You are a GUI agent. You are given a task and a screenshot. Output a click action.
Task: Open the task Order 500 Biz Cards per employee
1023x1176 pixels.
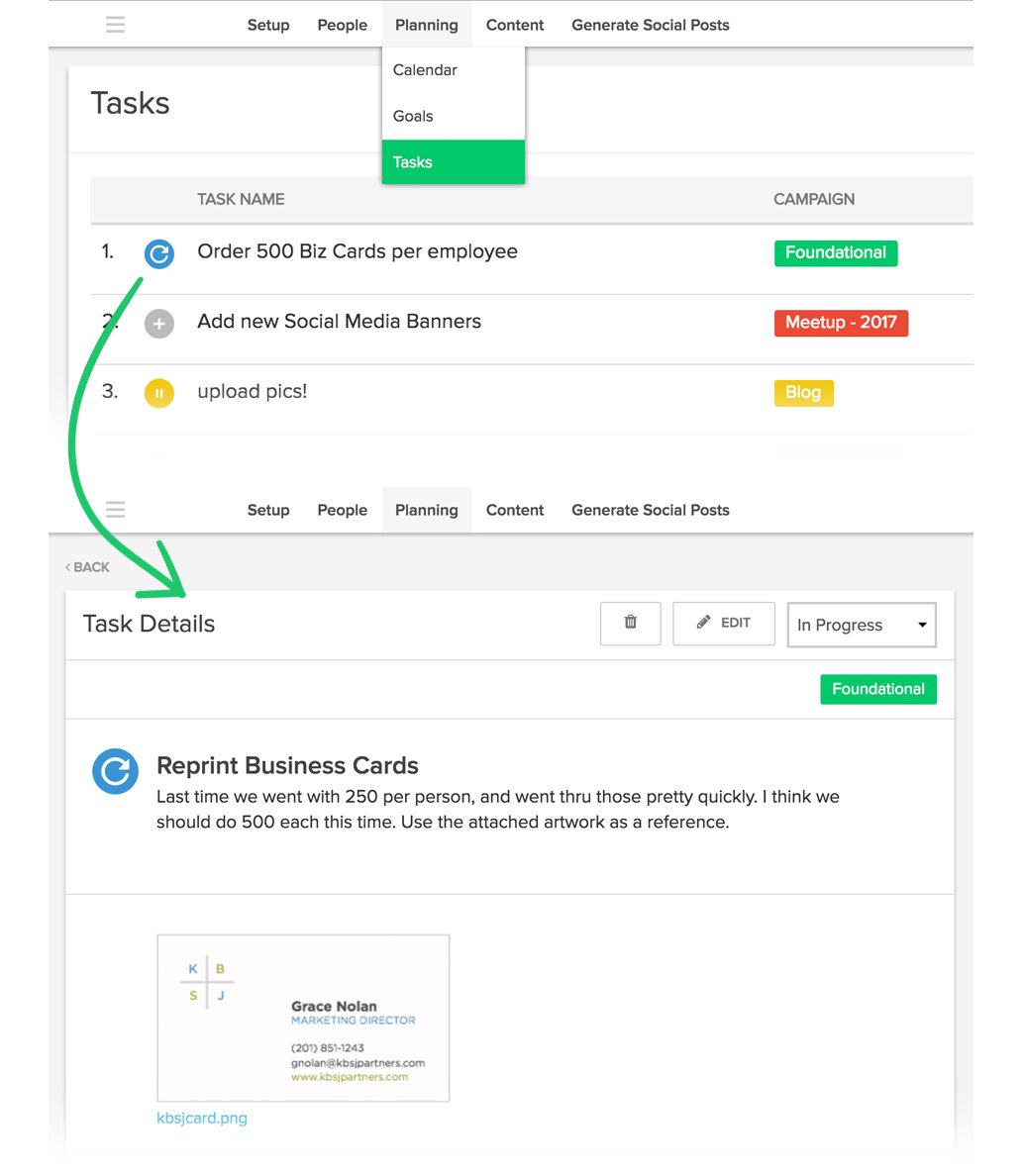[358, 251]
